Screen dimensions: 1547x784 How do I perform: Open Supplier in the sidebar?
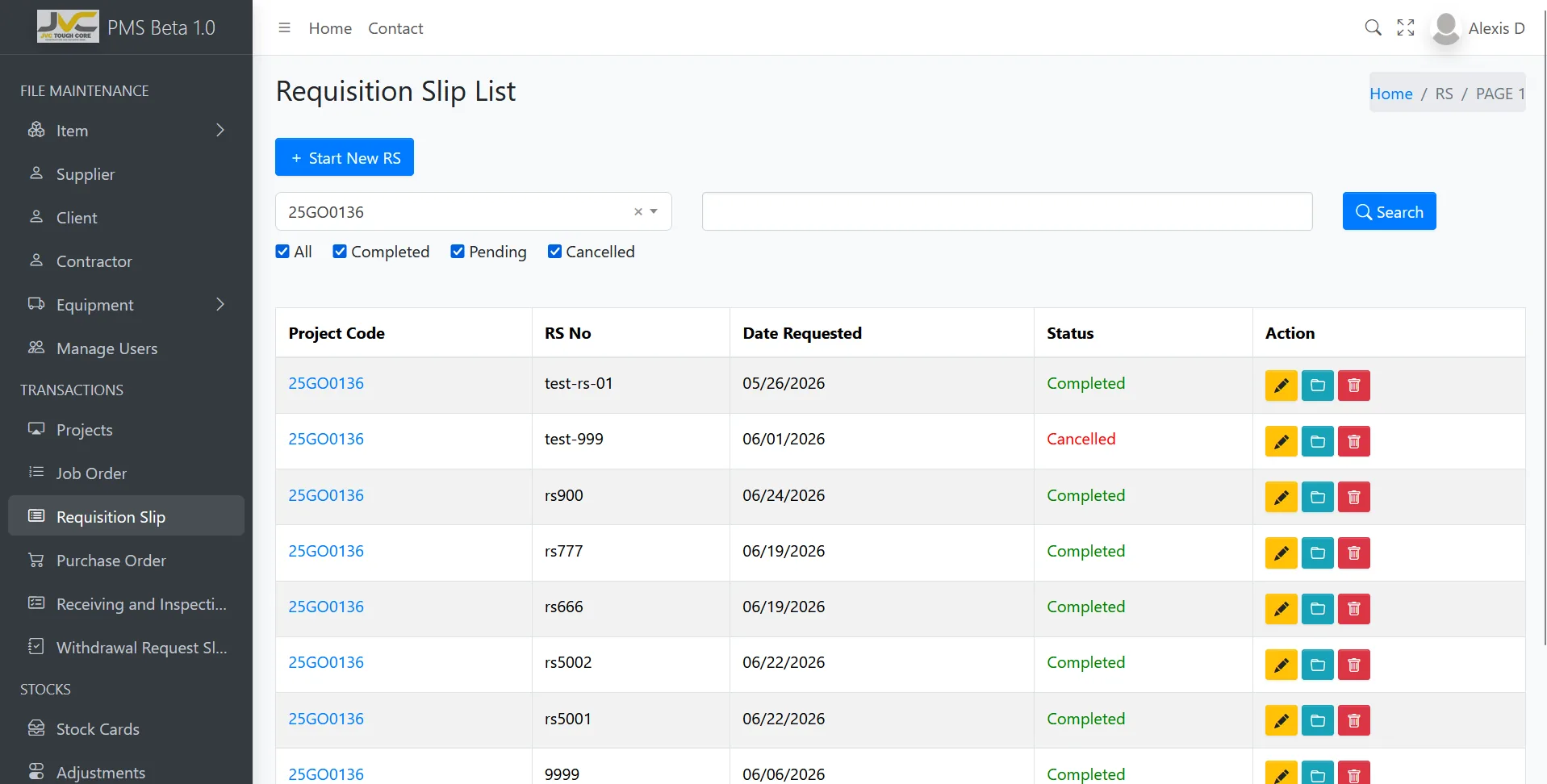point(126,174)
